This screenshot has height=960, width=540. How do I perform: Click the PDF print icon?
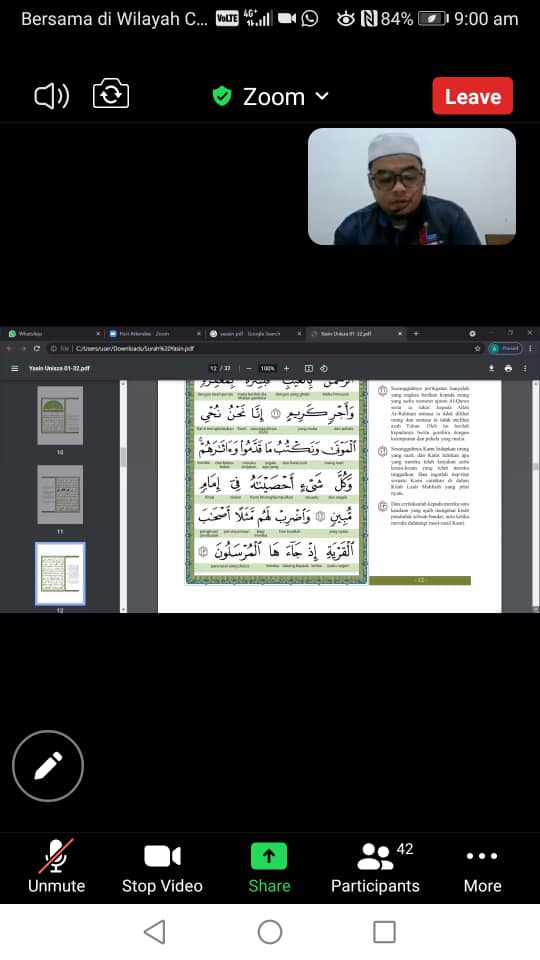(x=508, y=369)
